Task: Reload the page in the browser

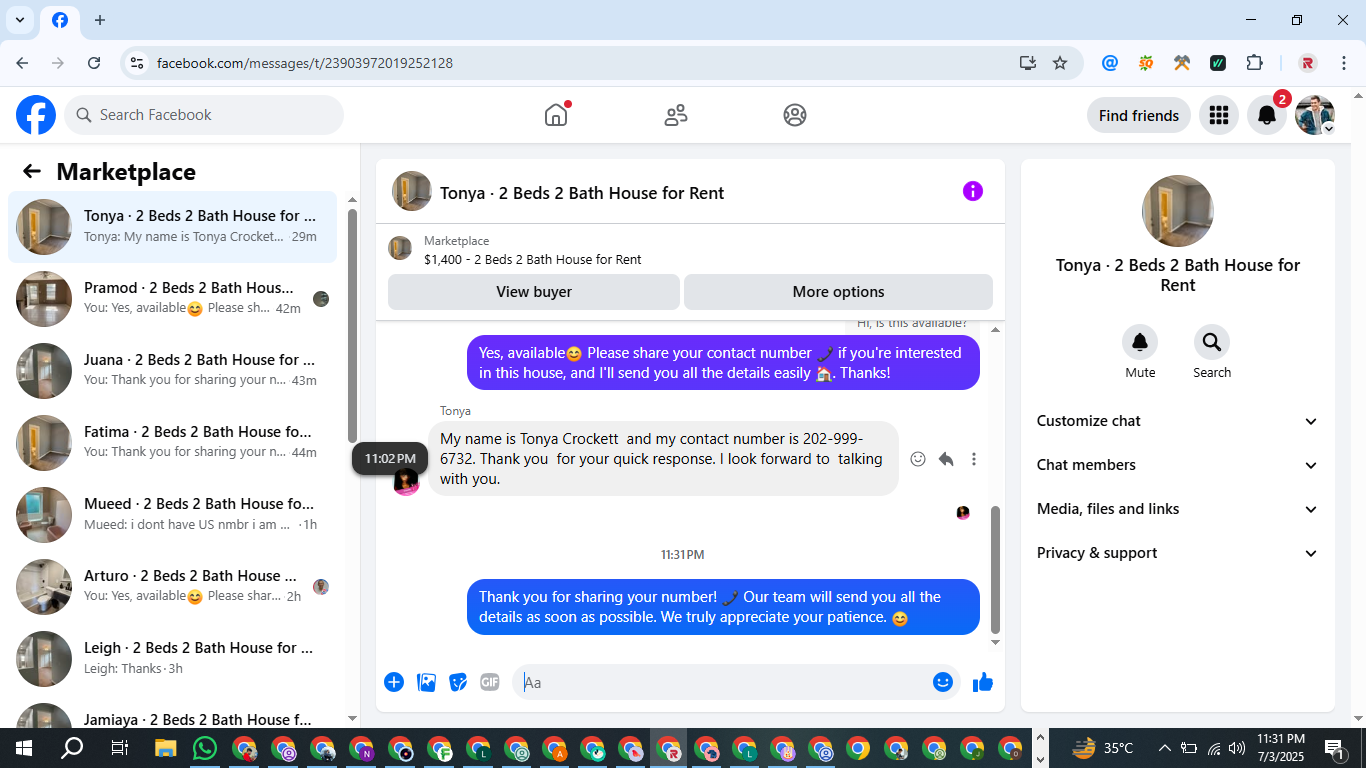Action: coord(94,63)
